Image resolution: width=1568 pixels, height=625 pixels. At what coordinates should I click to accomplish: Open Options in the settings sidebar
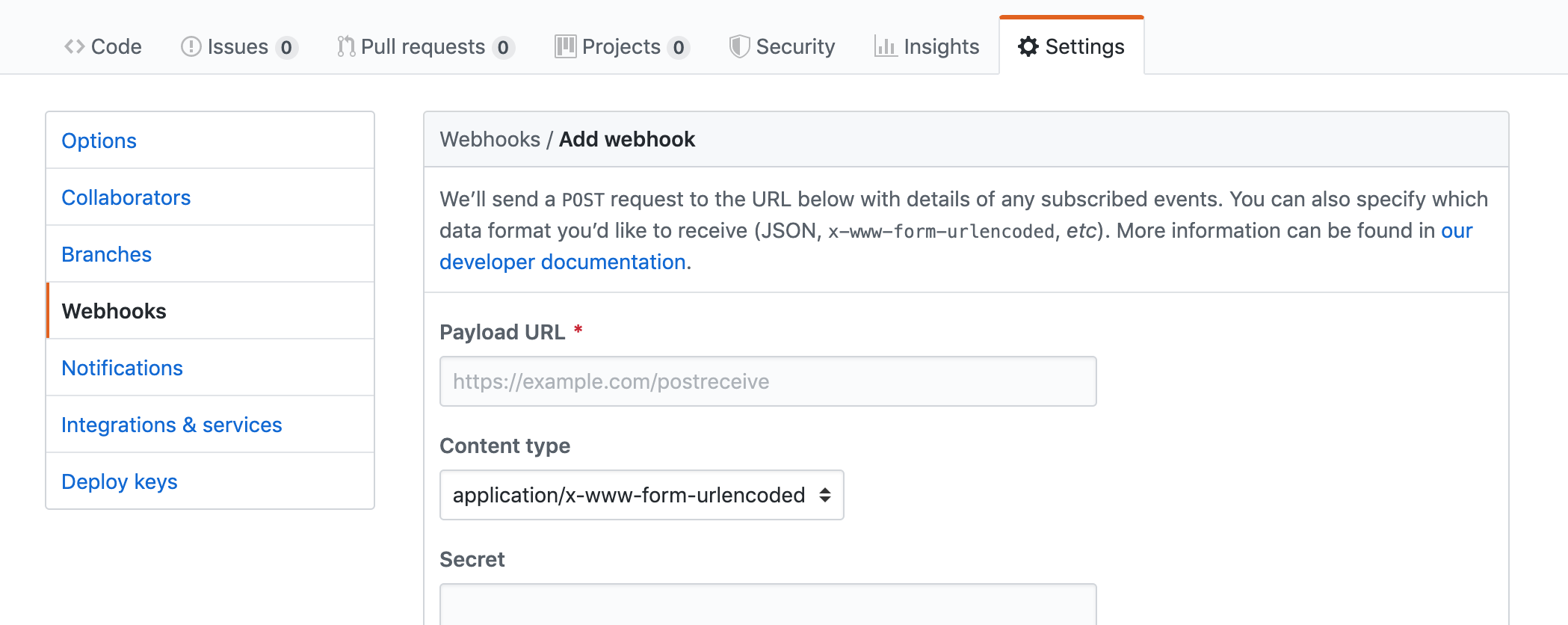click(x=99, y=141)
